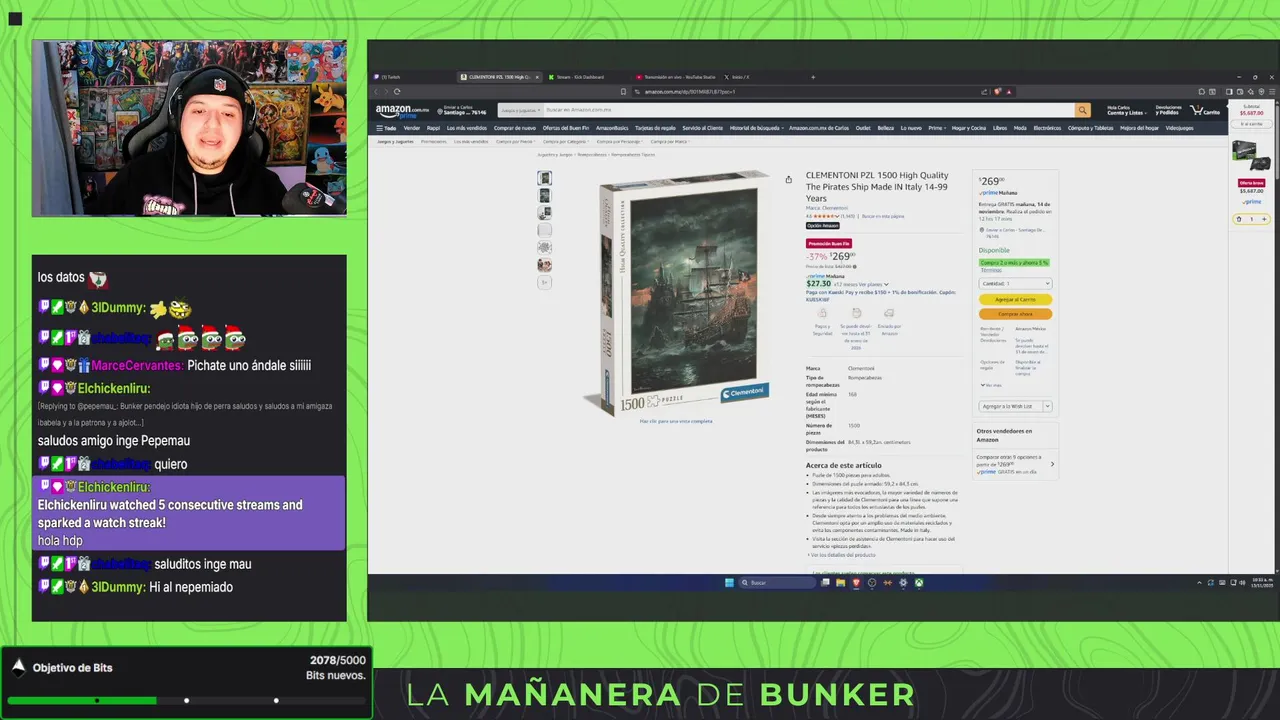Click Agregar al Carrito button
The image size is (1280, 720).
1015,299
